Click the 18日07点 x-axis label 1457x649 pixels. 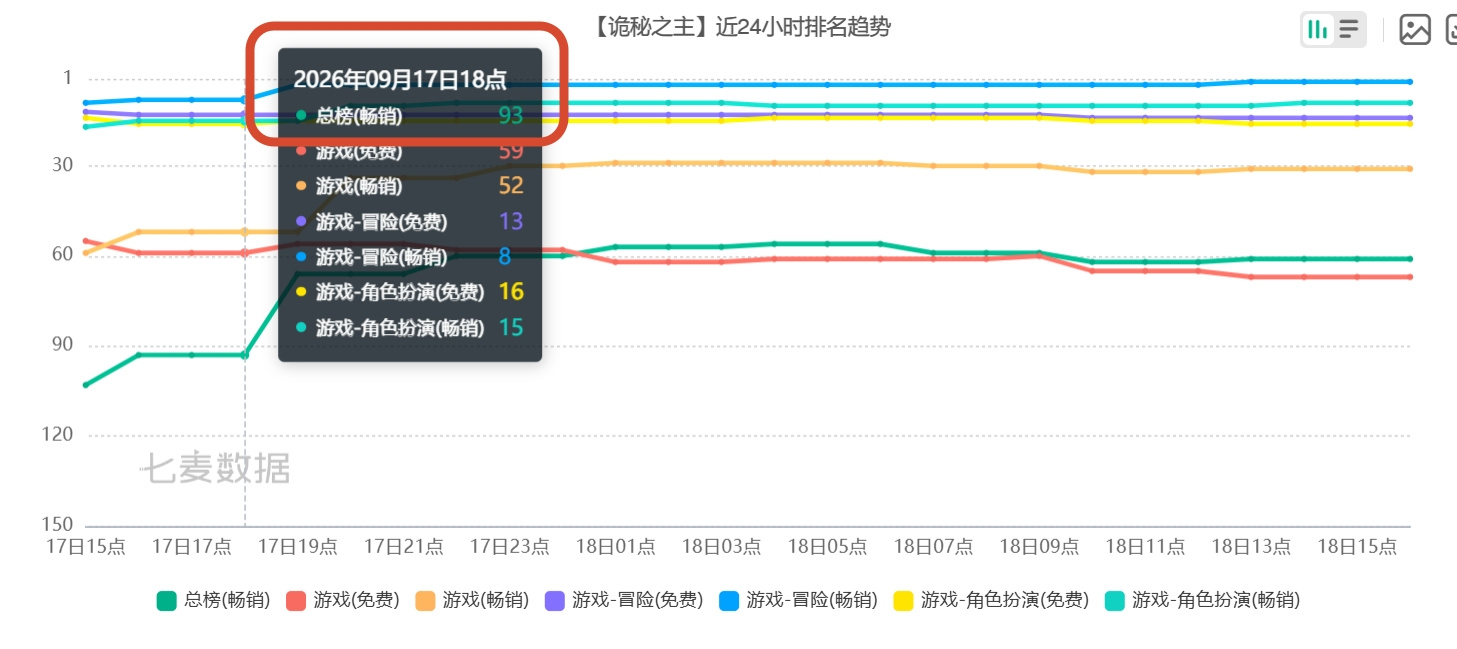[934, 547]
